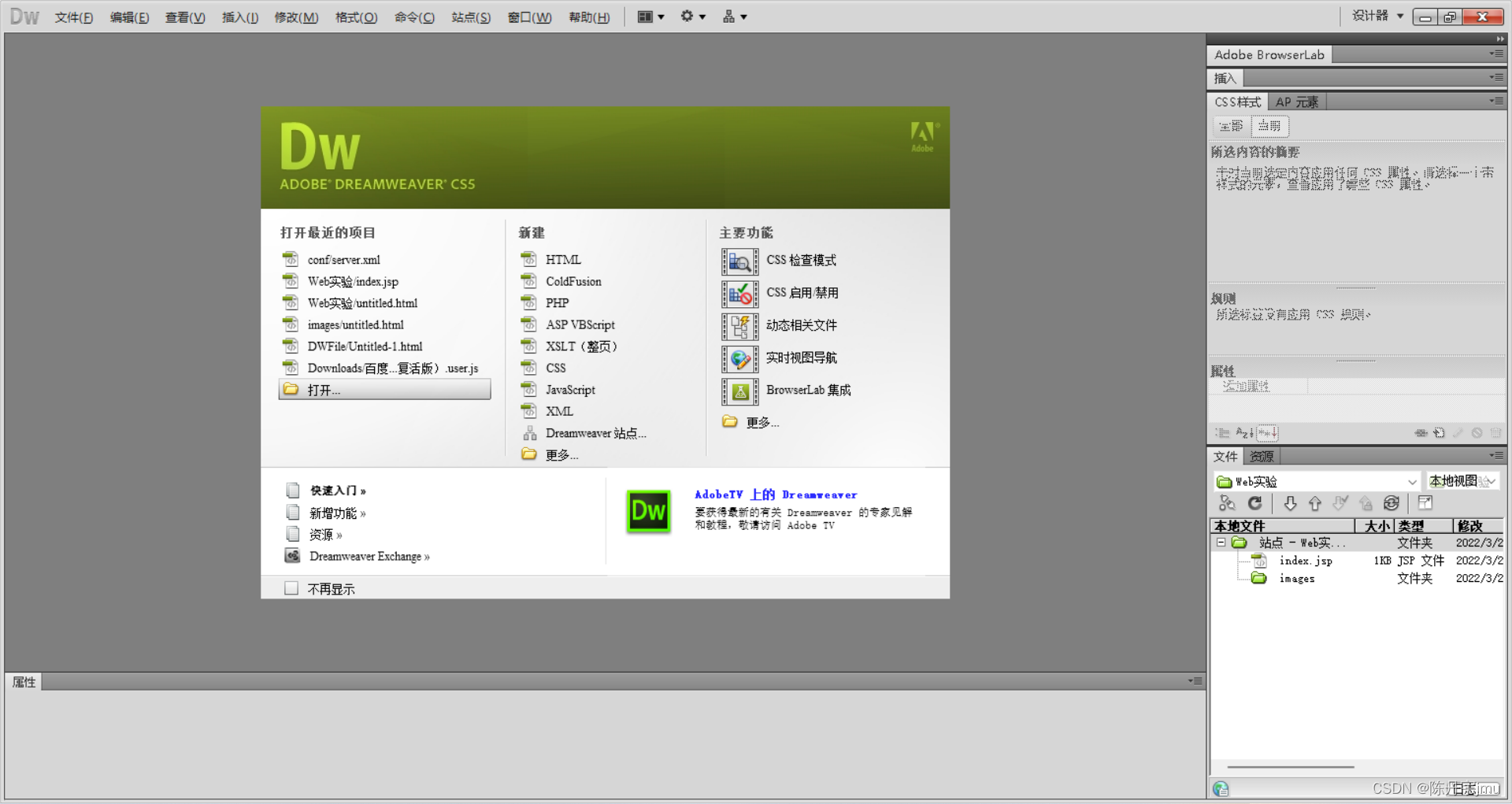This screenshot has height=804, width=1512.
Task: Open the 文件 panel options menu
Action: [x=1496, y=455]
